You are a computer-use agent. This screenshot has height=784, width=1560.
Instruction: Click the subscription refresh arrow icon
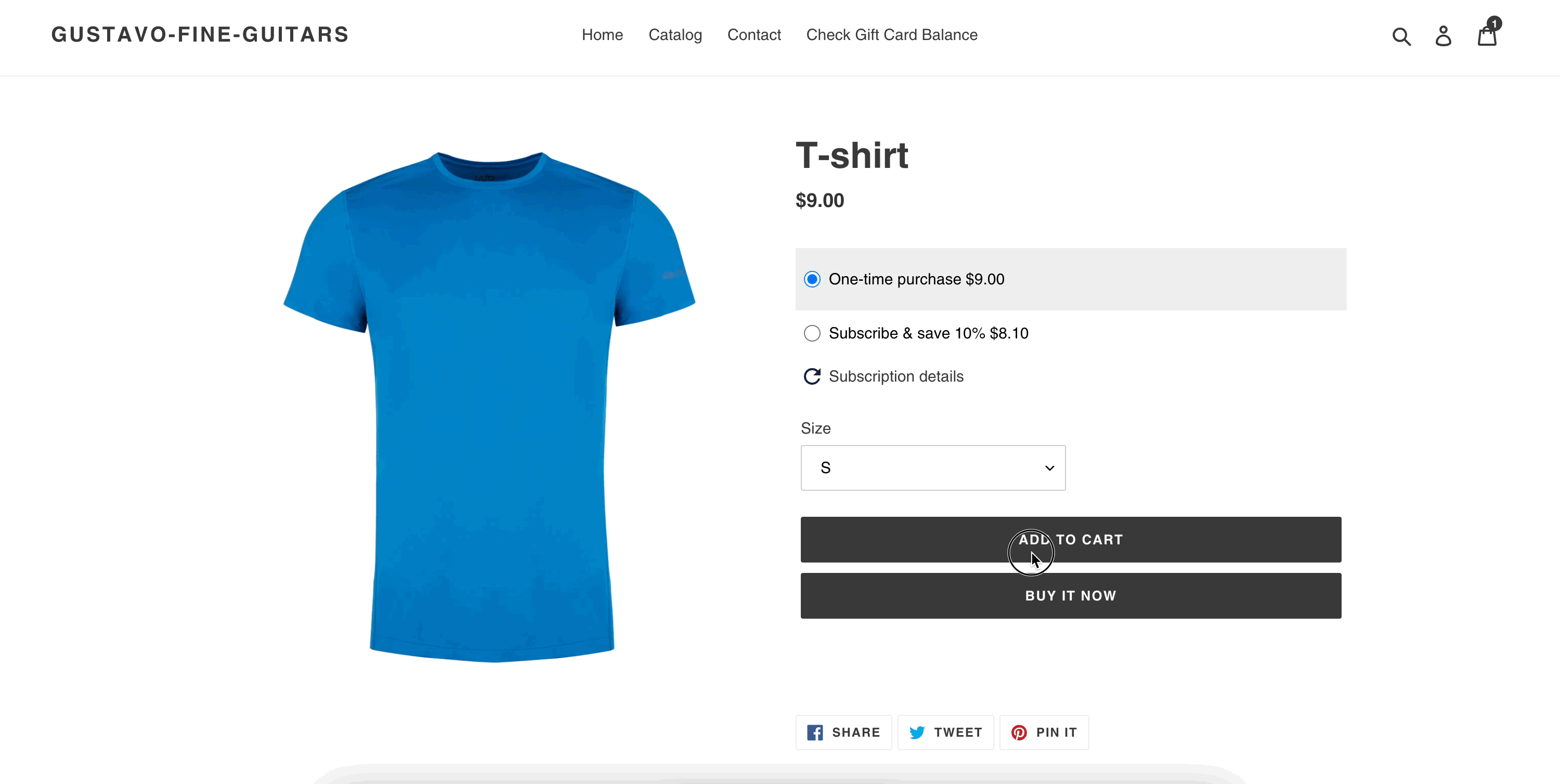pos(812,376)
